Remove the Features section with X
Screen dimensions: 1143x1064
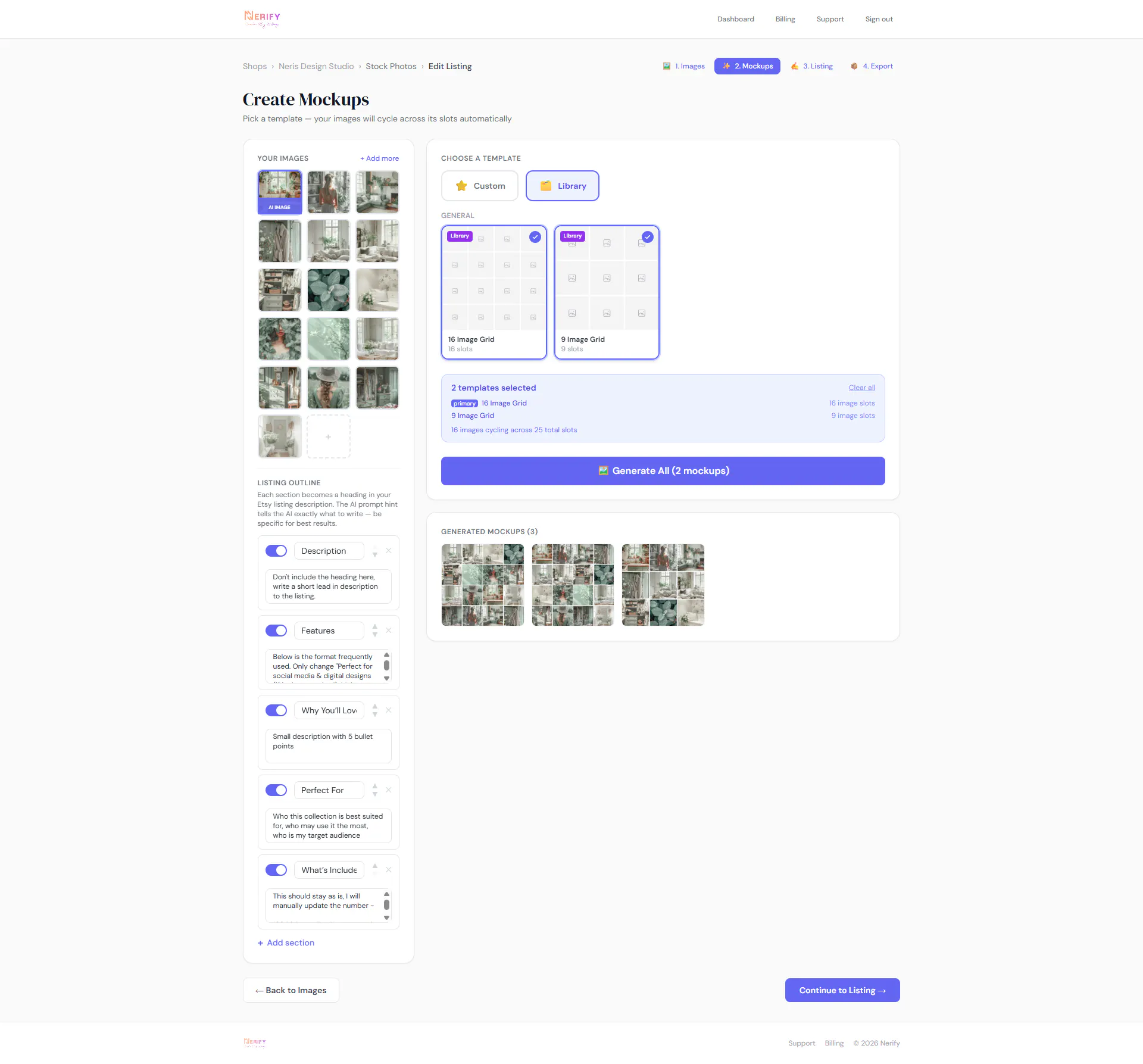(389, 631)
